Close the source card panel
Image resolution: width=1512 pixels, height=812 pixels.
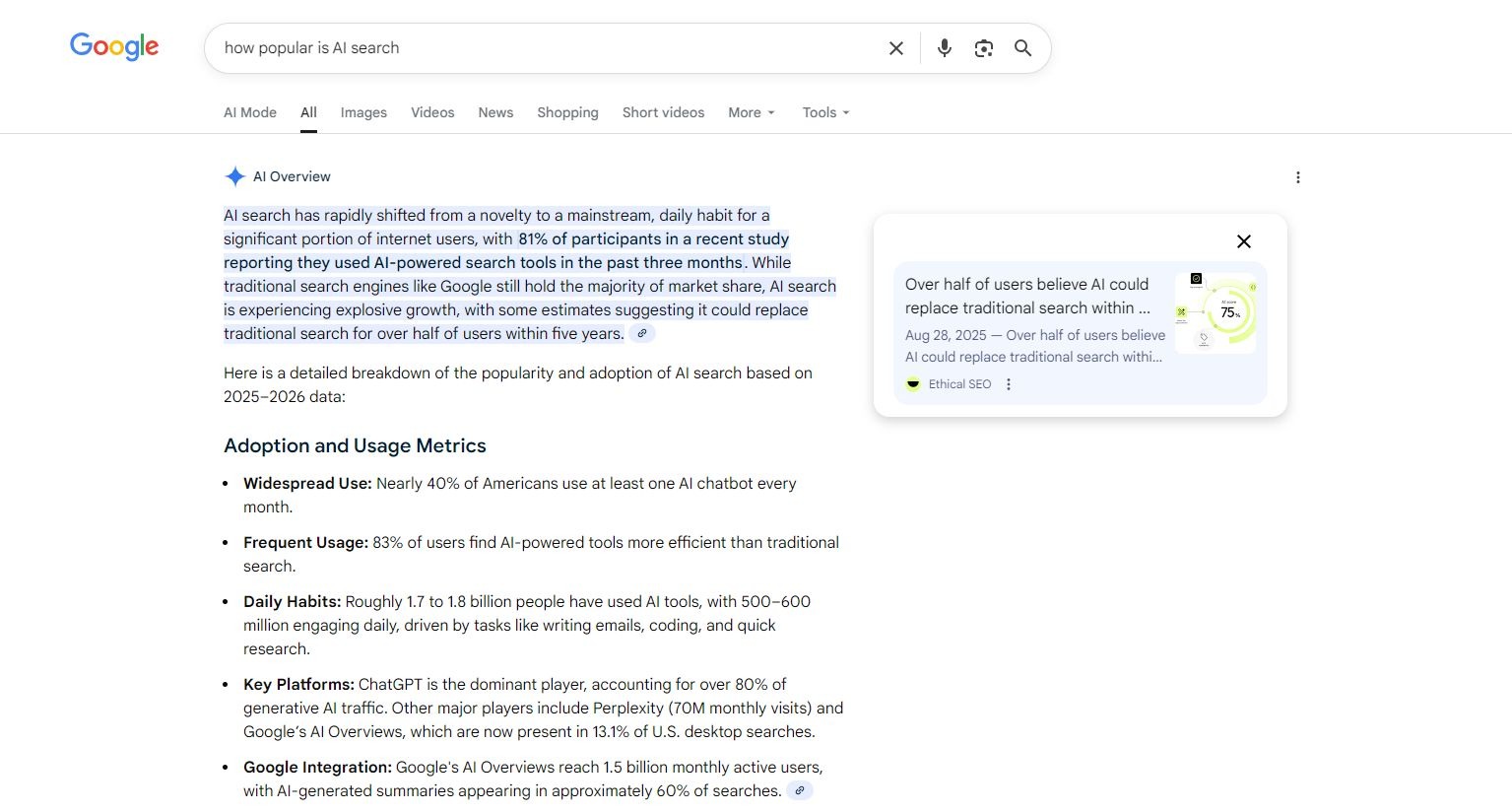tap(1243, 241)
